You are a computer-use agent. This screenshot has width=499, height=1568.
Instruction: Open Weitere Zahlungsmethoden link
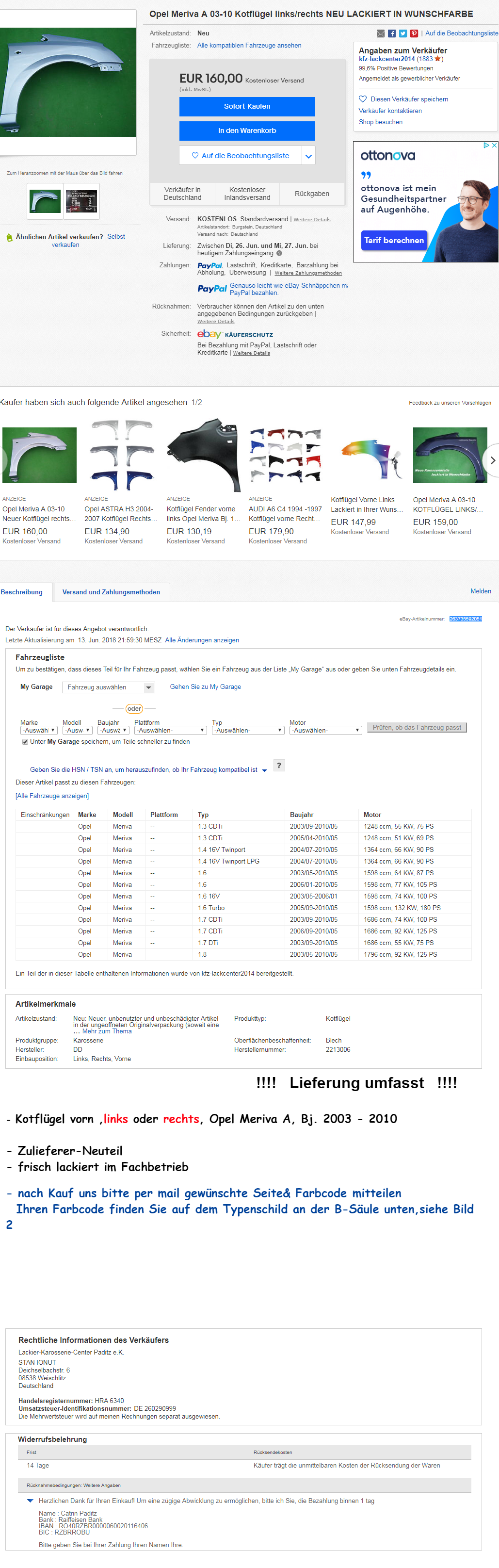[308, 273]
